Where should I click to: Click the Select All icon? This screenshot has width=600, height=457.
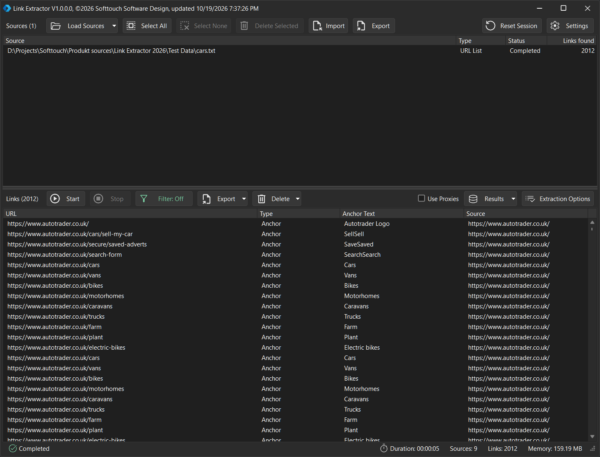[131, 26]
